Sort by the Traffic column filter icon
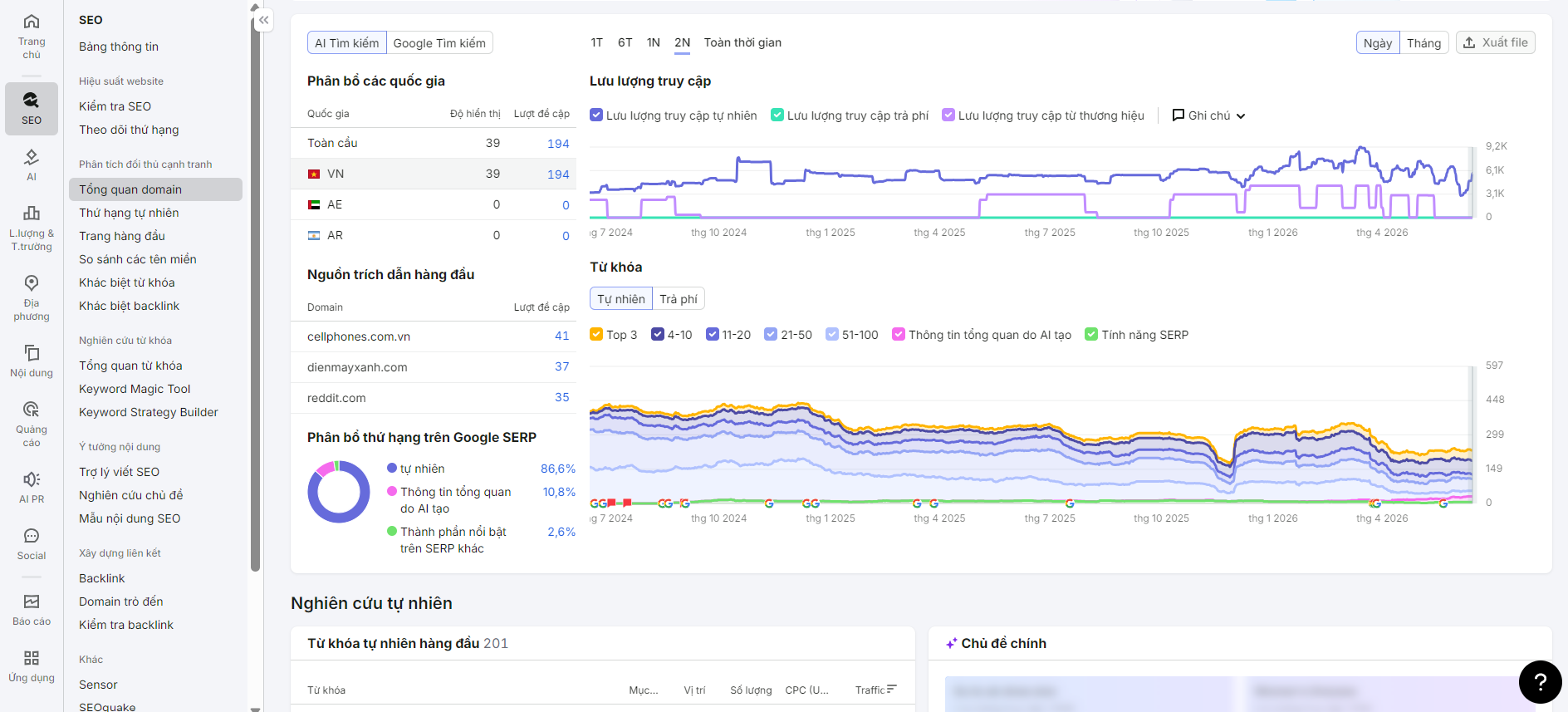 (x=892, y=689)
